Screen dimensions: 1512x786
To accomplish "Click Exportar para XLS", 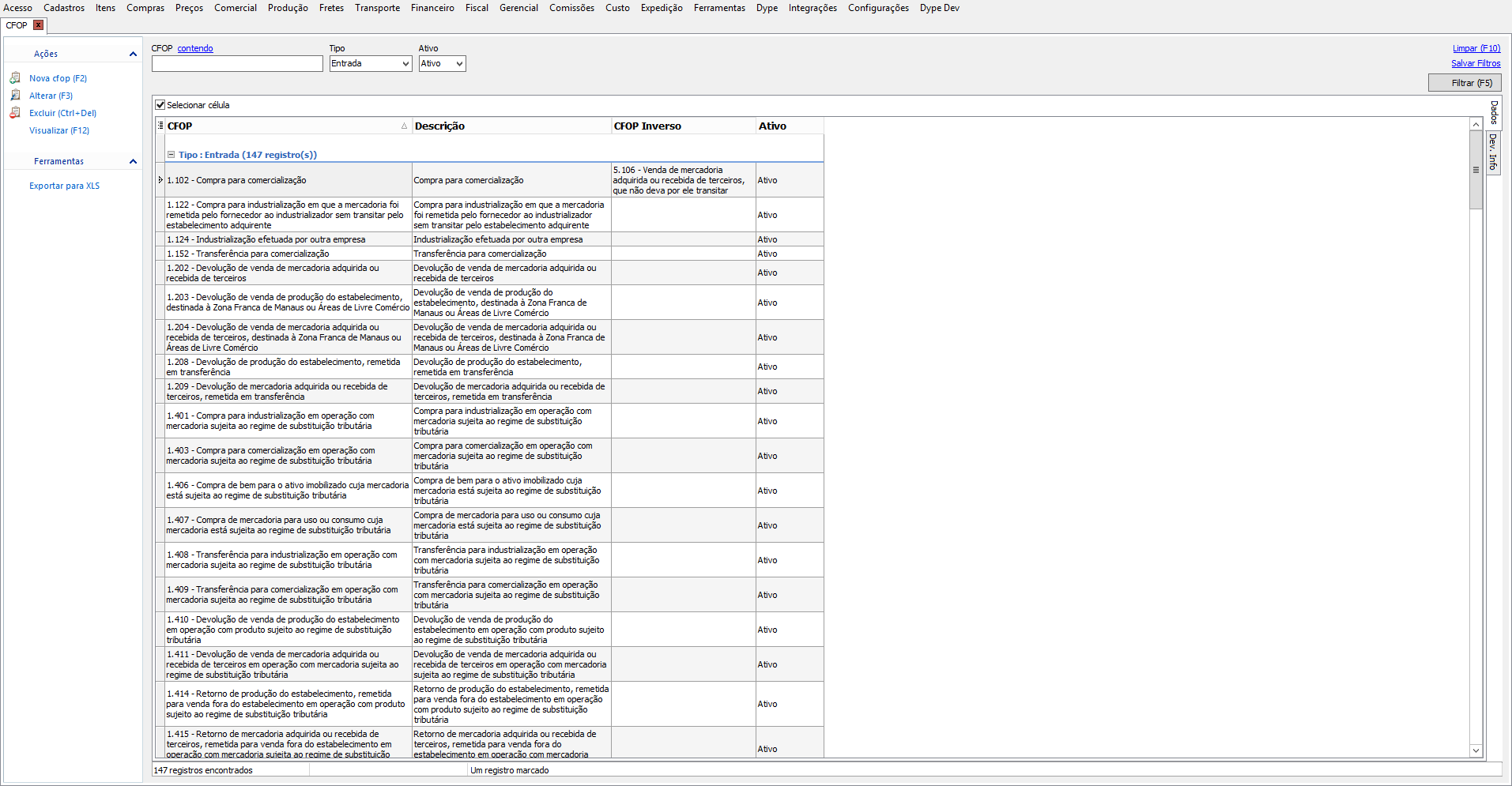I will 64,186.
